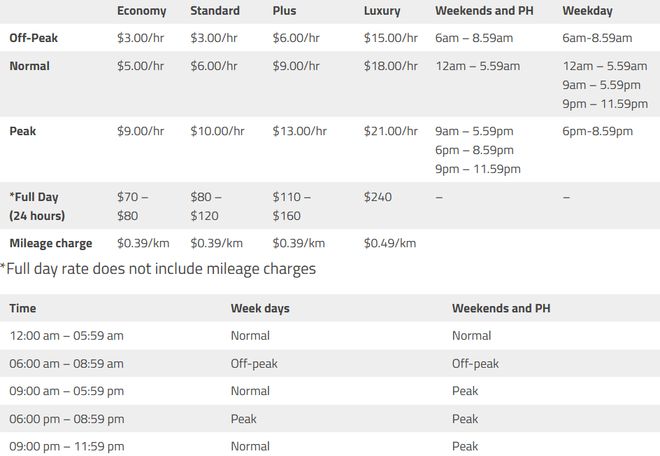
Task: Select the Weekends and PH header in top table
Action: (x=484, y=11)
